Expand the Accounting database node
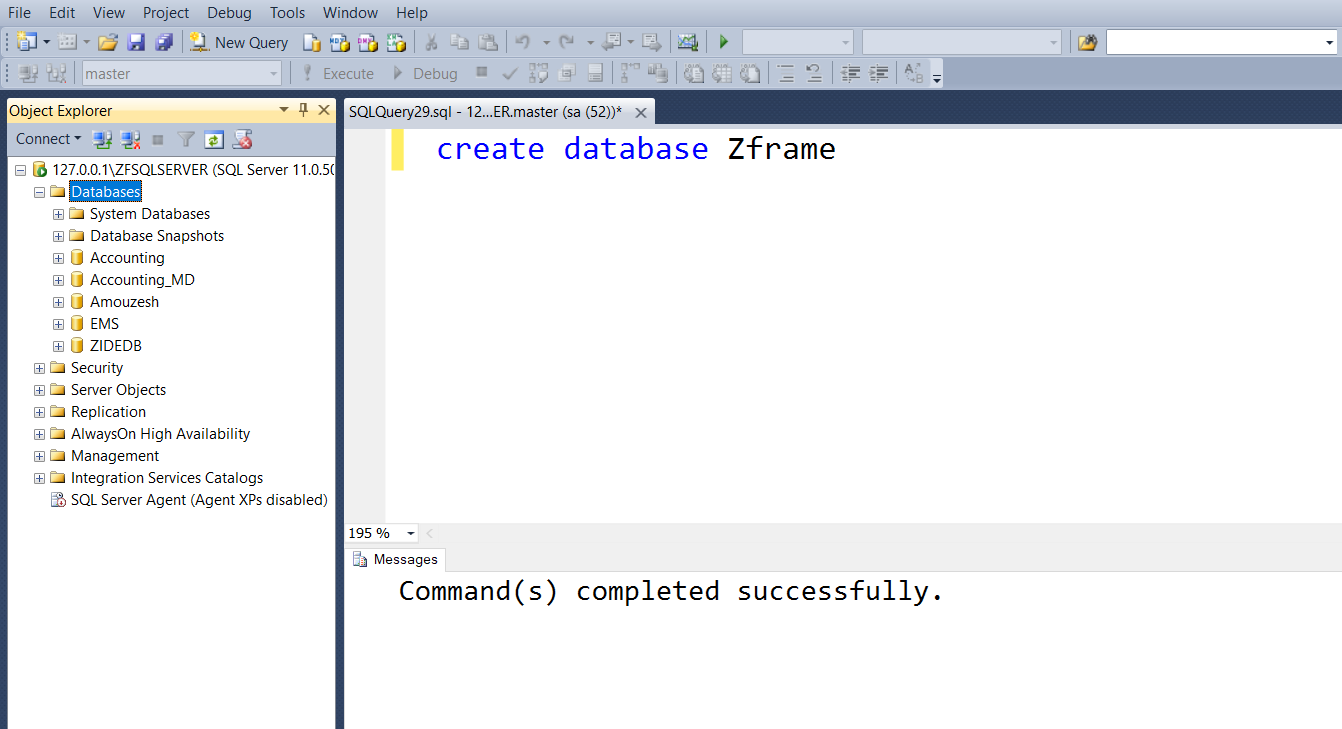 pyautogui.click(x=59, y=258)
